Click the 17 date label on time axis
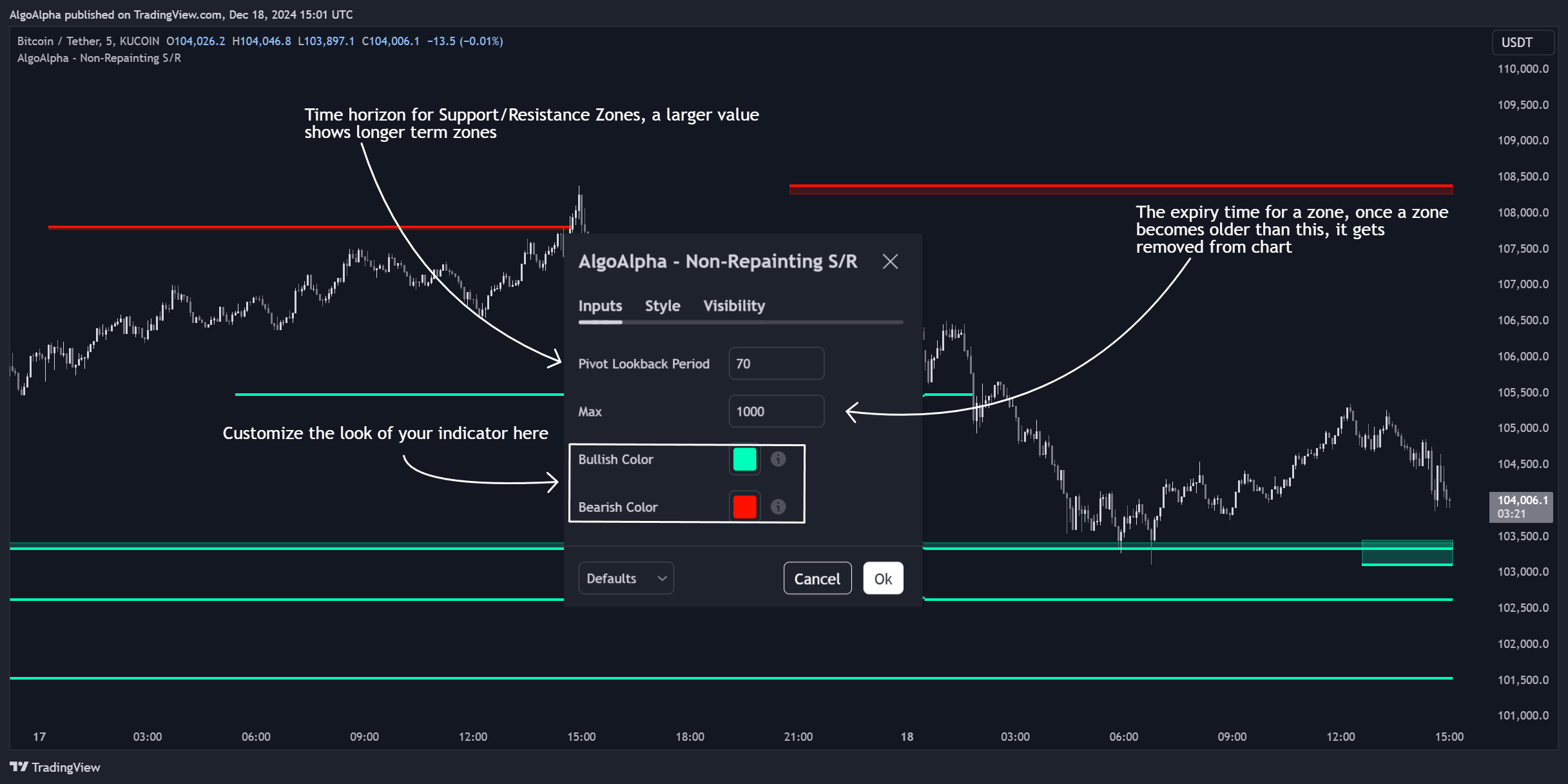Viewport: 1568px width, 784px height. coord(39,736)
